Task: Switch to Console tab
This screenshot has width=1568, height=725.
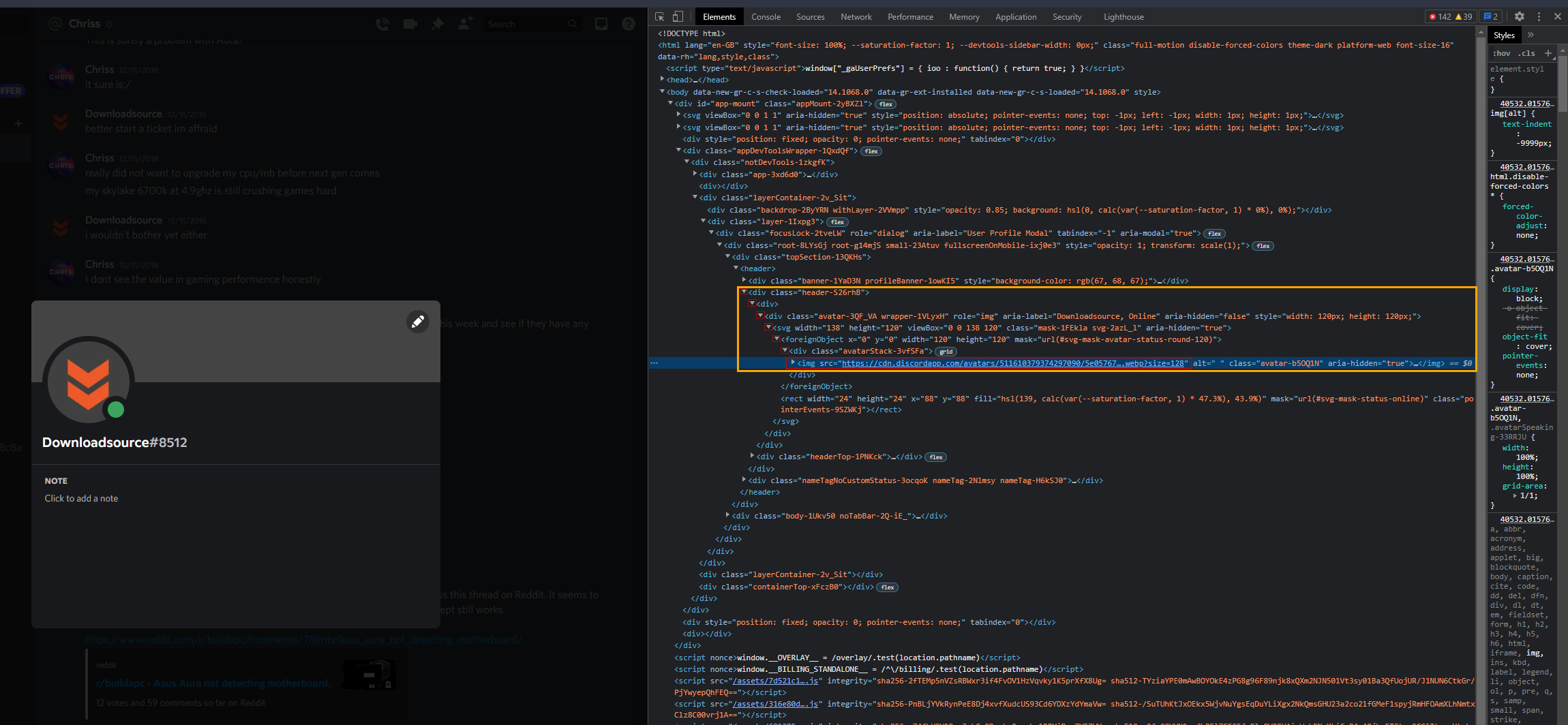Action: 766,17
